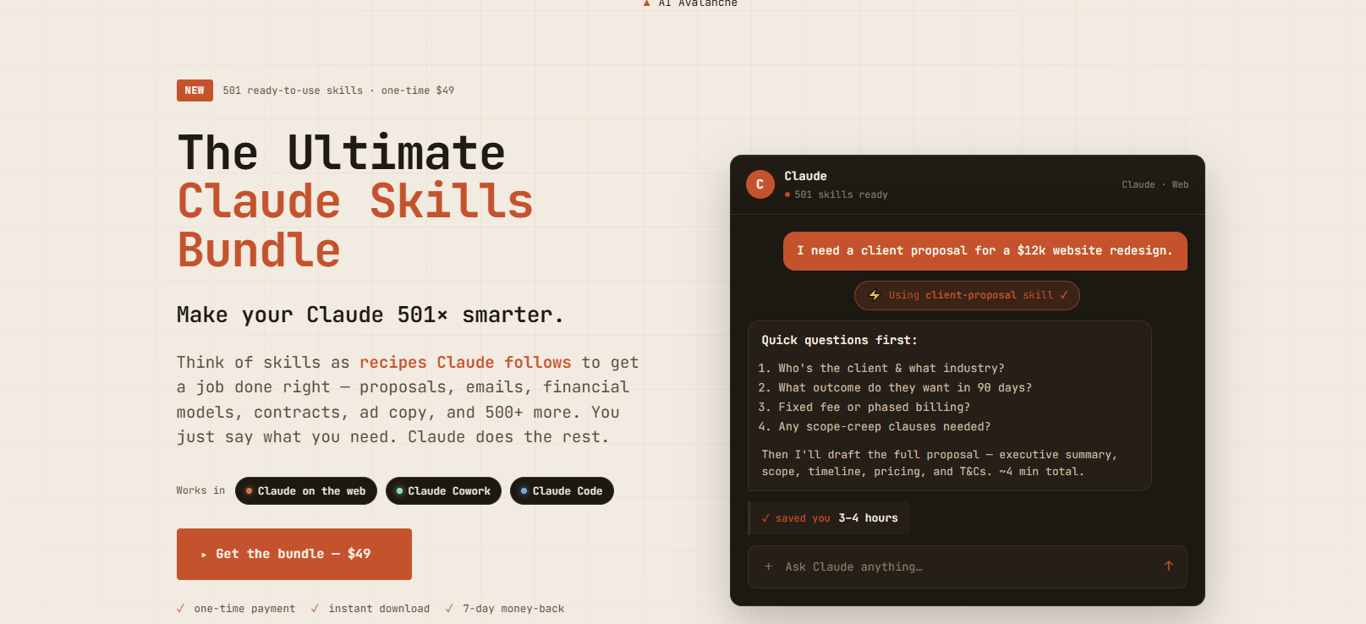Click the lightning bolt icon in skill chip
Viewport: 1366px width, 624px height.
point(875,295)
